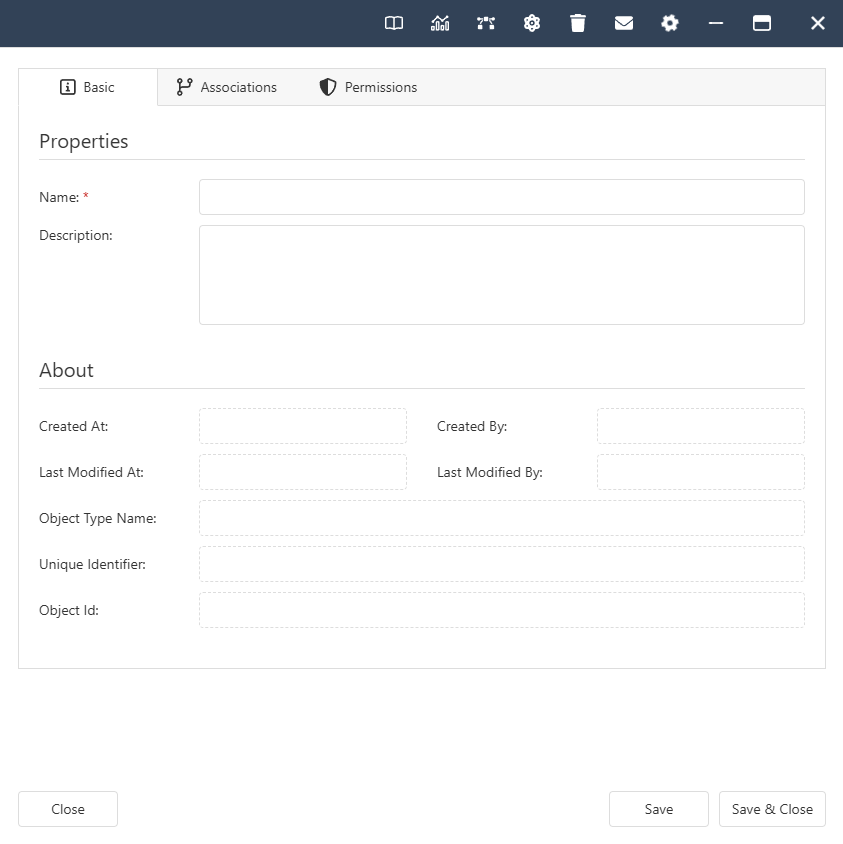The width and height of the screenshot is (843, 844).
Task: Open the book documentation icon
Action: [x=394, y=23]
